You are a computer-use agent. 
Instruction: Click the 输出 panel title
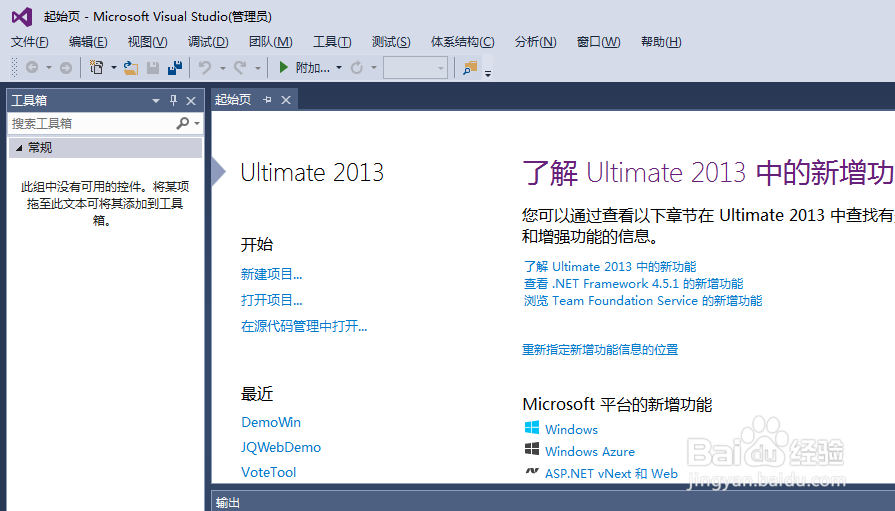click(227, 502)
